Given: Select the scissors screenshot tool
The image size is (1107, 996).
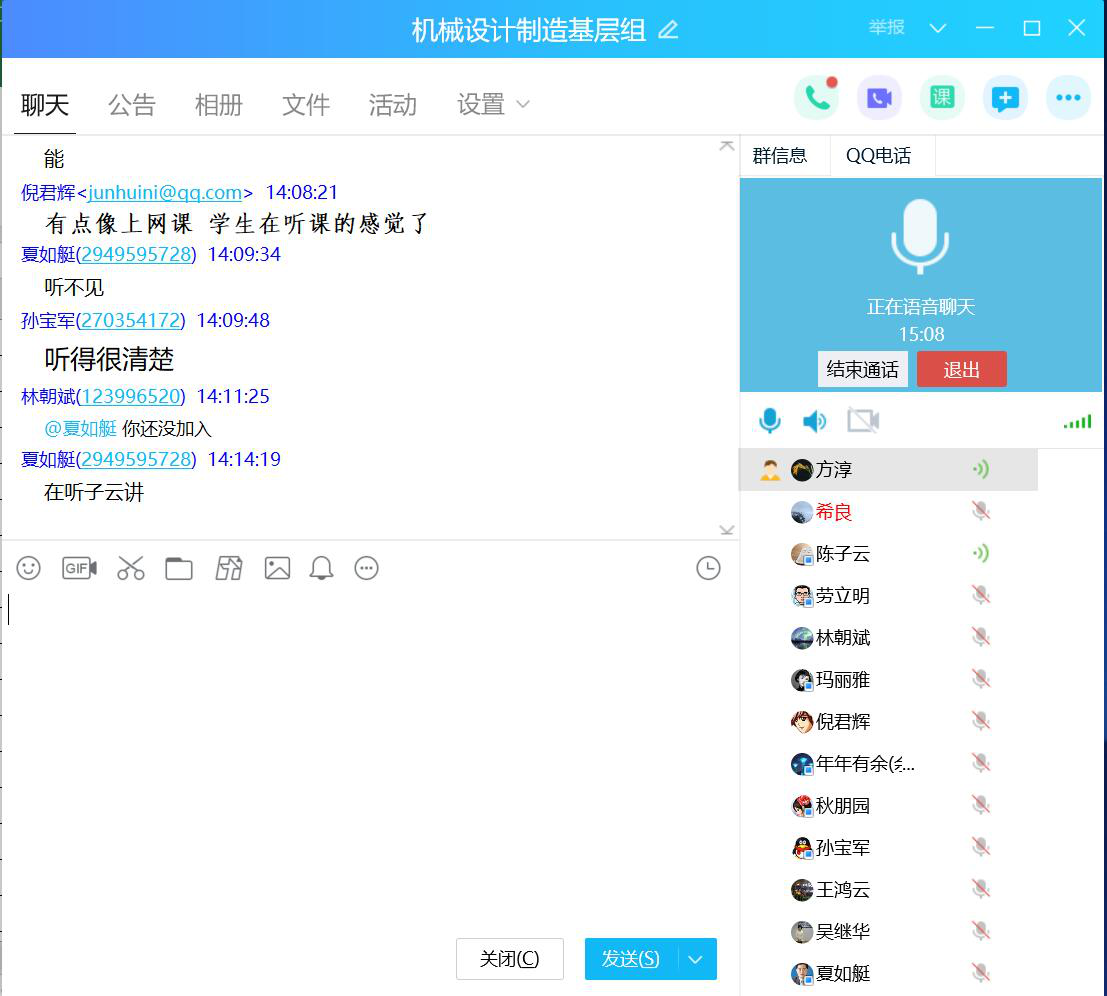Looking at the screenshot, I should pyautogui.click(x=131, y=569).
